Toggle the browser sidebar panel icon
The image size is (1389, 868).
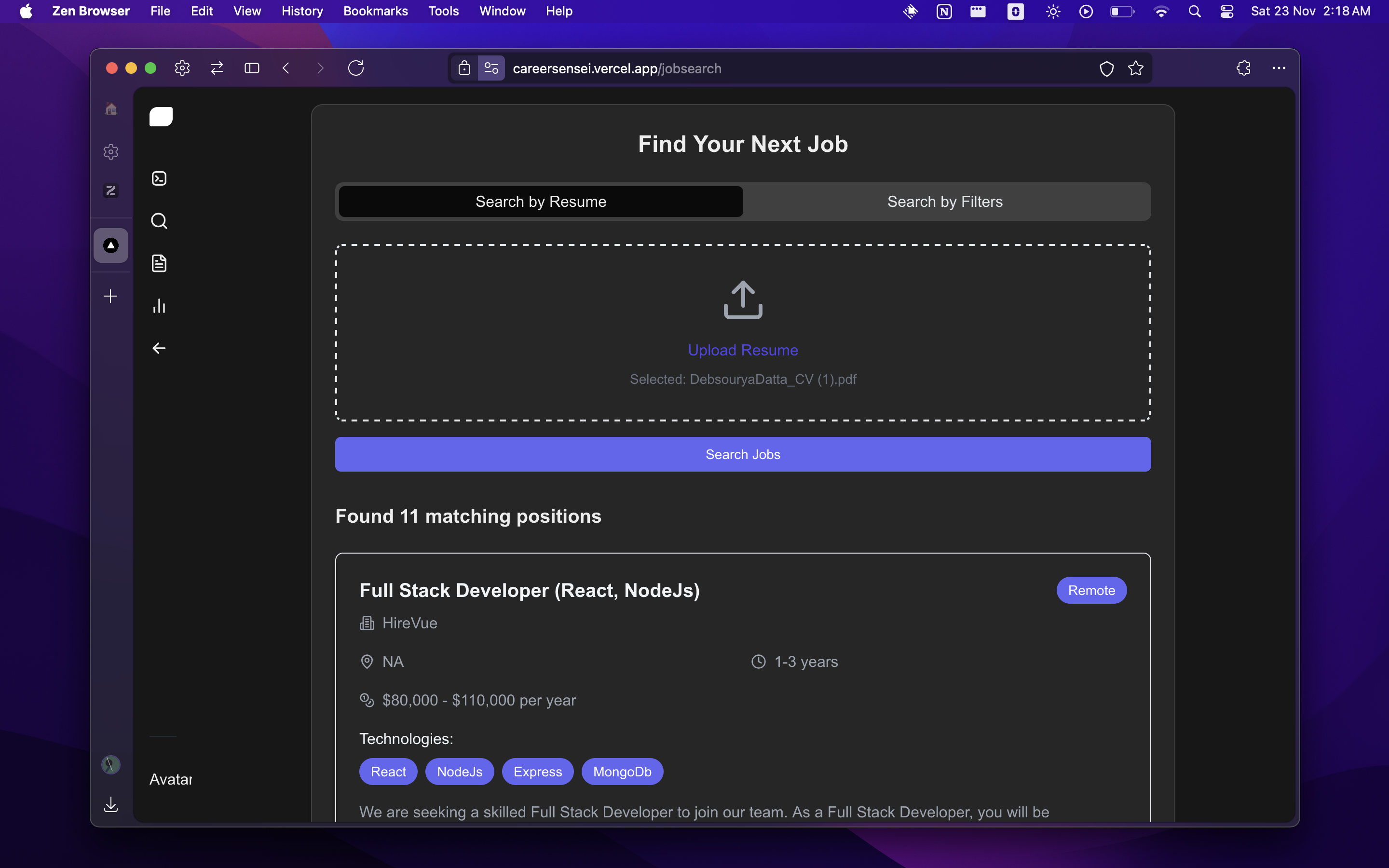pos(251,68)
